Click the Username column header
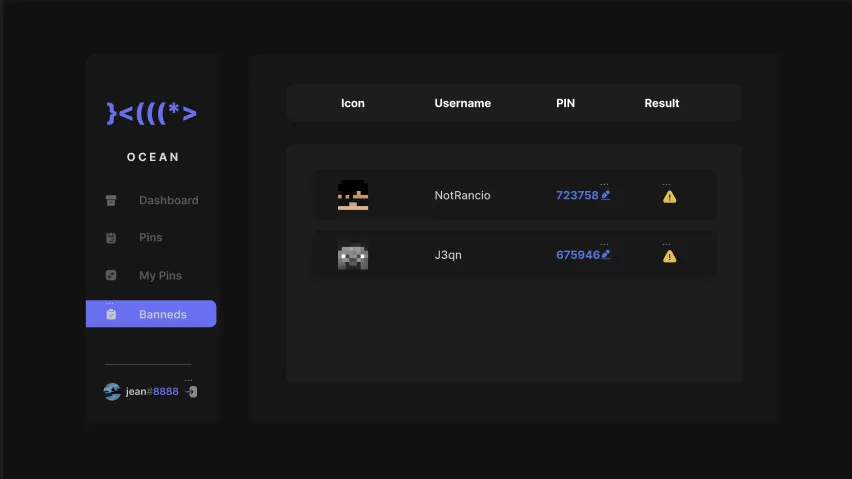This screenshot has width=852, height=479. click(462, 103)
